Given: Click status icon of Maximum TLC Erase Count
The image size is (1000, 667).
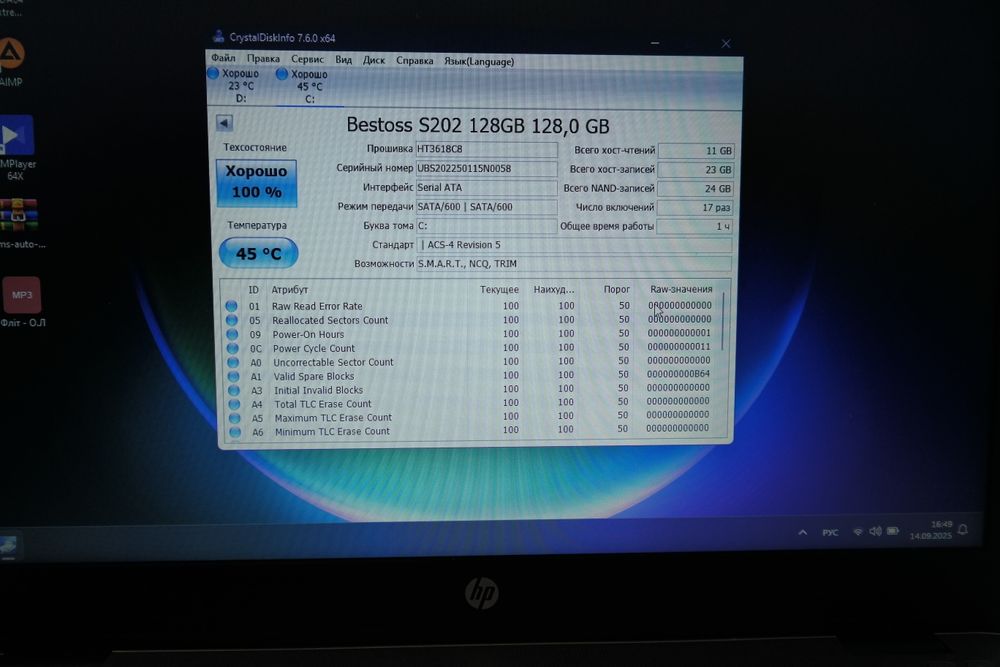Looking at the screenshot, I should [x=235, y=418].
